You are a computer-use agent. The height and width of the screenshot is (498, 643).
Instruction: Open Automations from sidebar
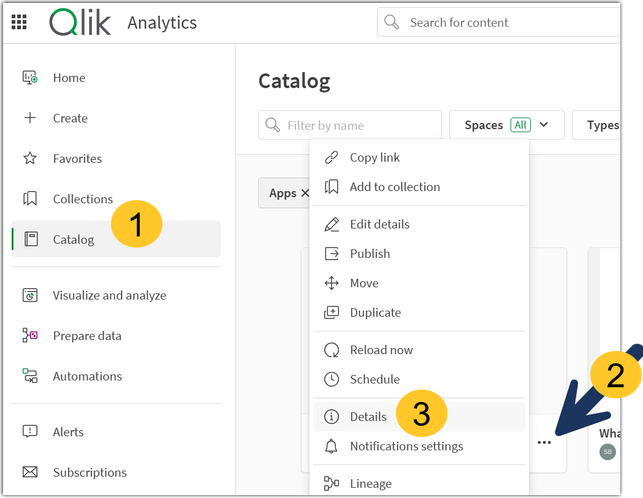click(x=87, y=376)
